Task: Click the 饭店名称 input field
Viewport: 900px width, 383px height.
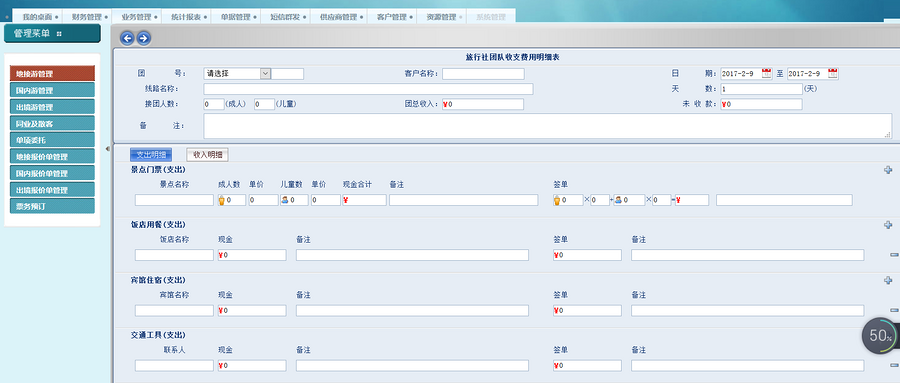Action: click(x=174, y=255)
